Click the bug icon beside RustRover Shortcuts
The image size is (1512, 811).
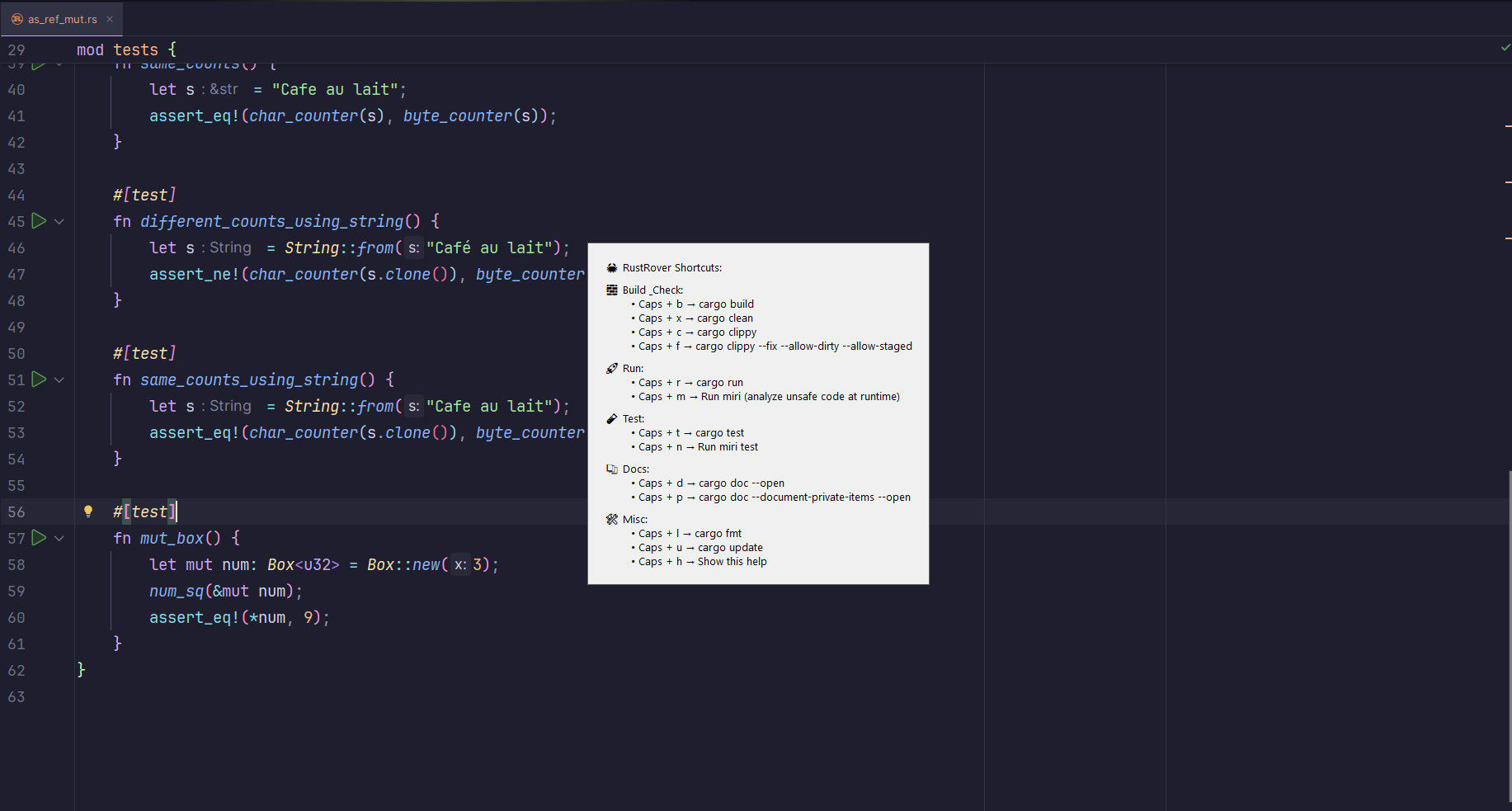coord(612,268)
